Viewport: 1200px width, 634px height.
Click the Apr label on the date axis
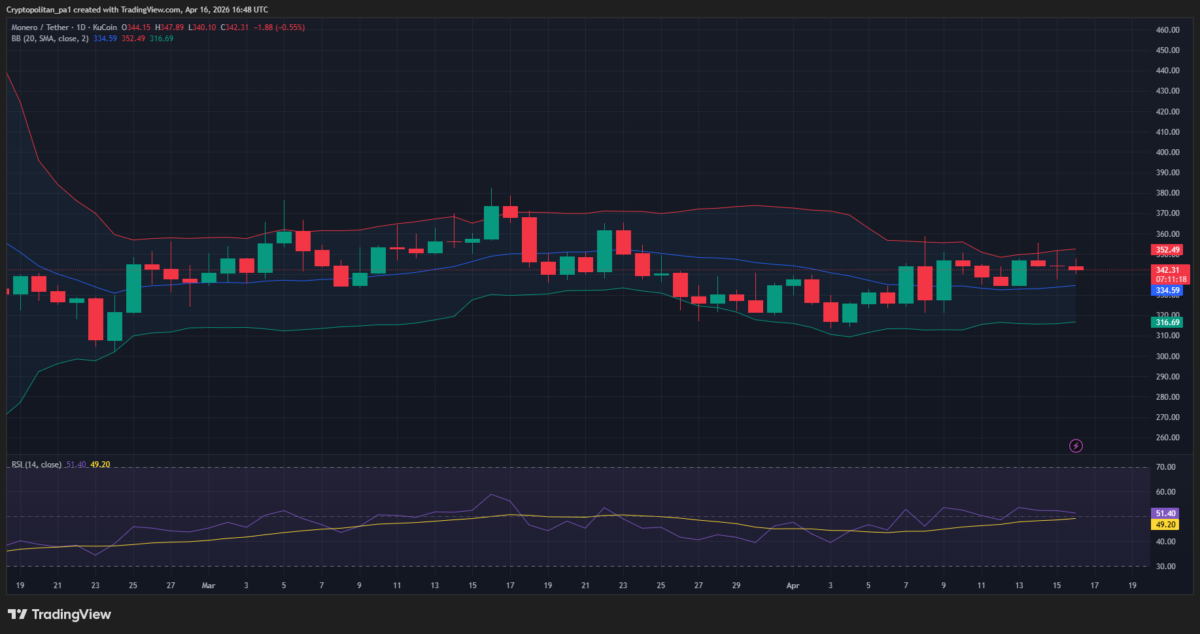792,585
